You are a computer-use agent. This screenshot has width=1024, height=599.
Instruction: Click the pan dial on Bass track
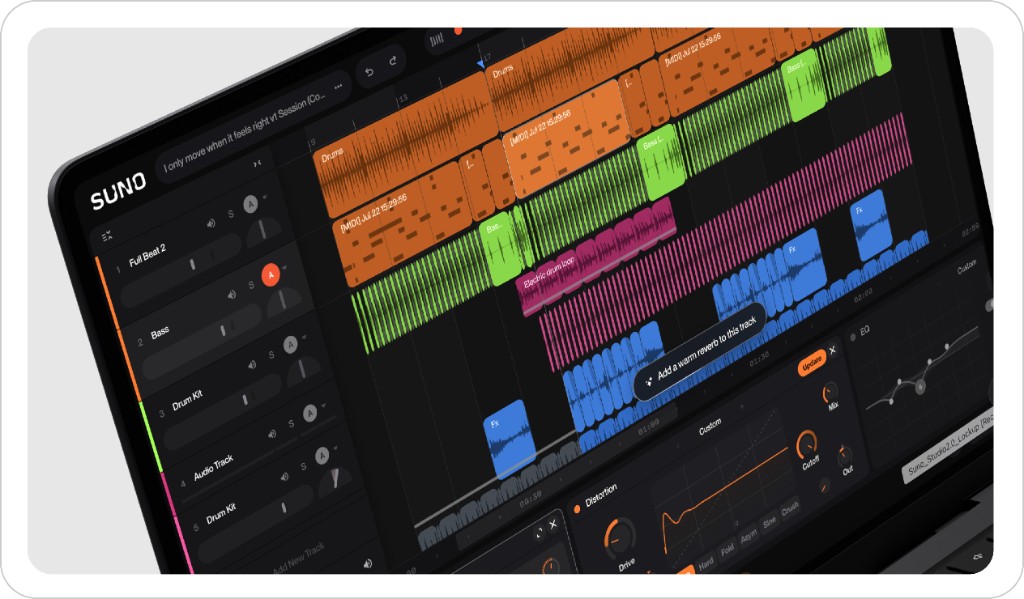pyautogui.click(x=282, y=302)
